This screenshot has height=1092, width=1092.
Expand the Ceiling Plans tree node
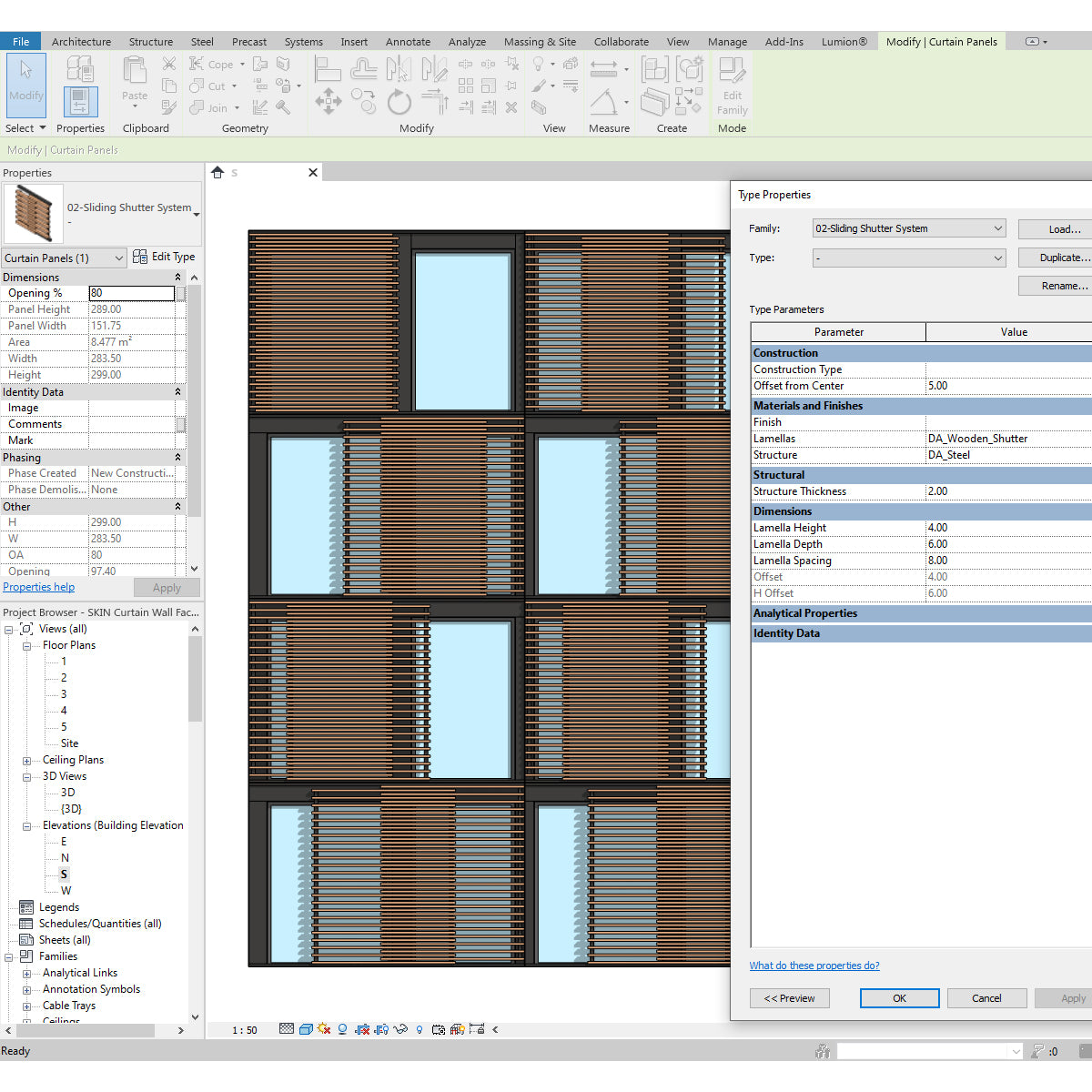pyautogui.click(x=27, y=759)
